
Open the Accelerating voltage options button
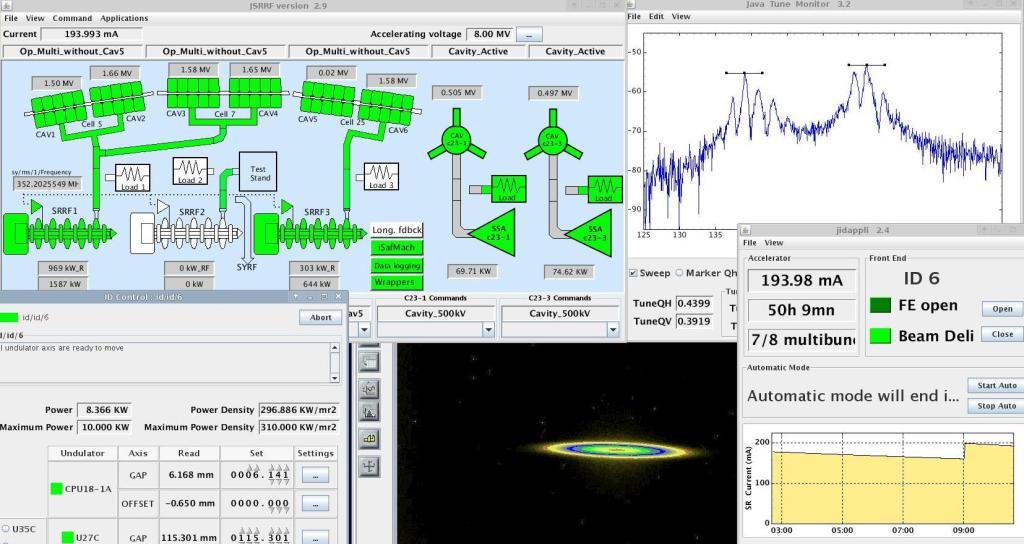[528, 34]
